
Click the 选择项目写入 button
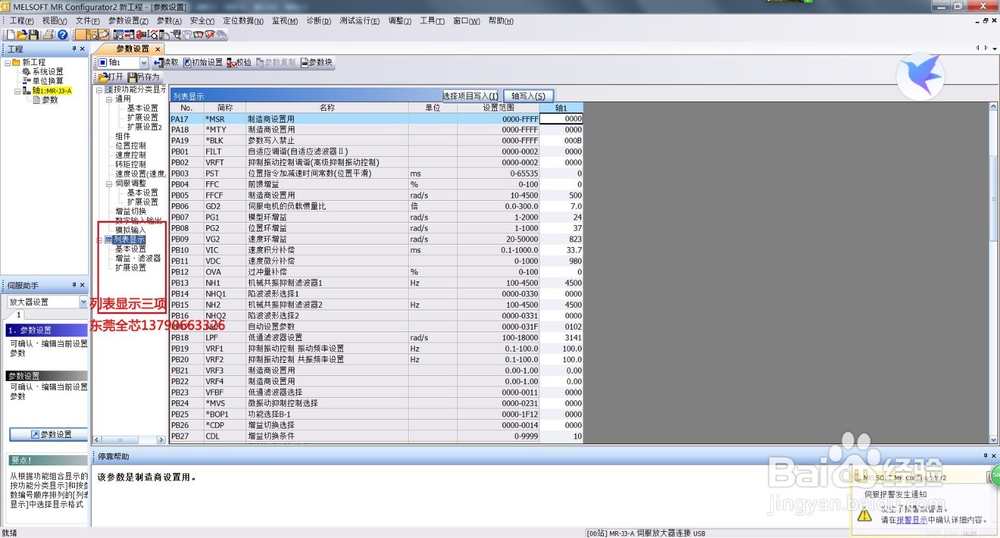click(x=471, y=96)
